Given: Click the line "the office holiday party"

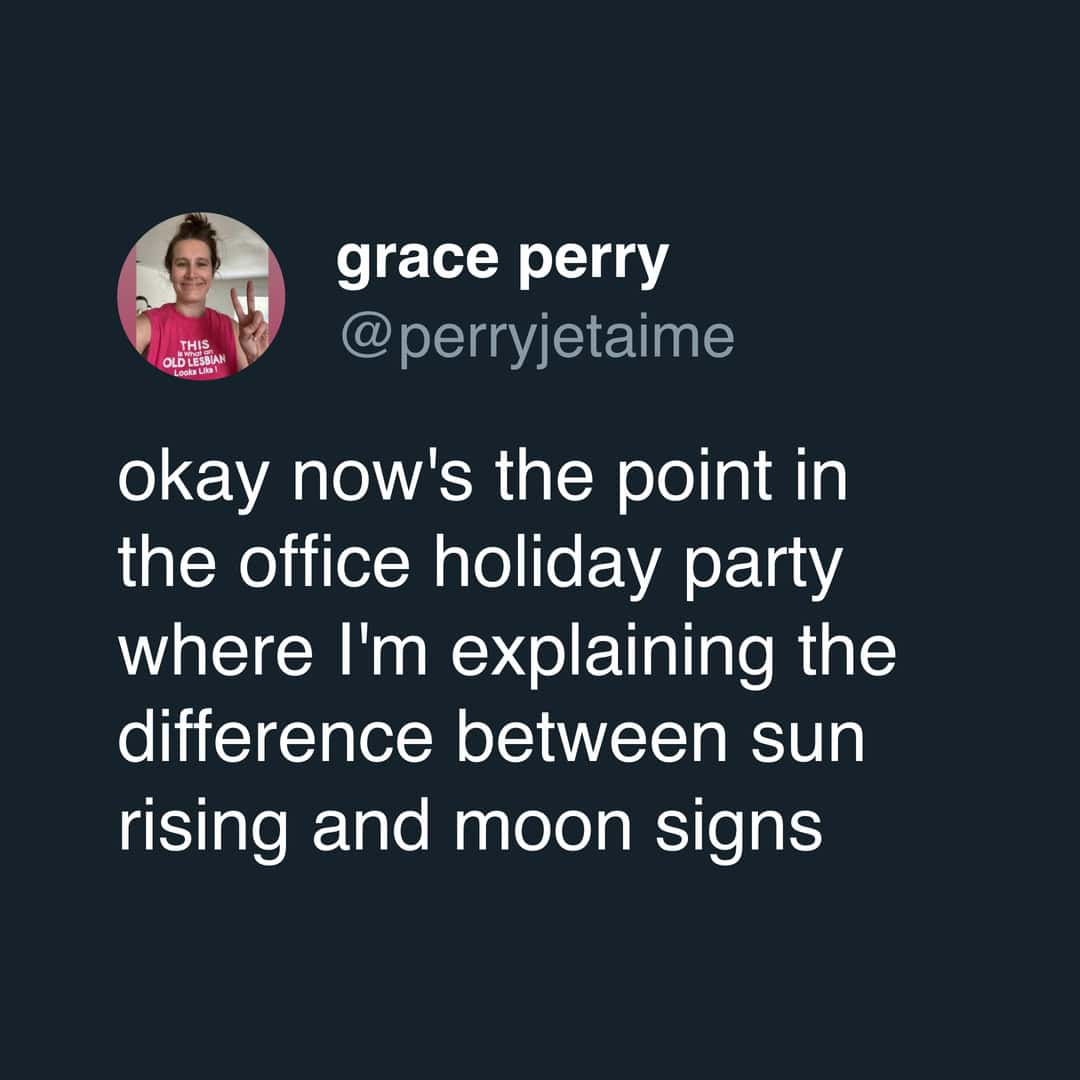Looking at the screenshot, I should 480,567.
